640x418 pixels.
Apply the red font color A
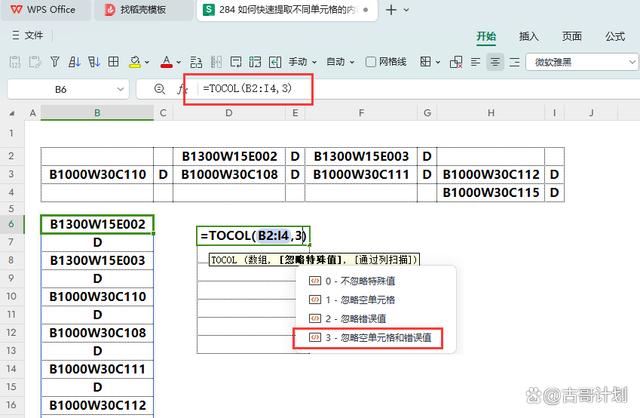(x=167, y=62)
